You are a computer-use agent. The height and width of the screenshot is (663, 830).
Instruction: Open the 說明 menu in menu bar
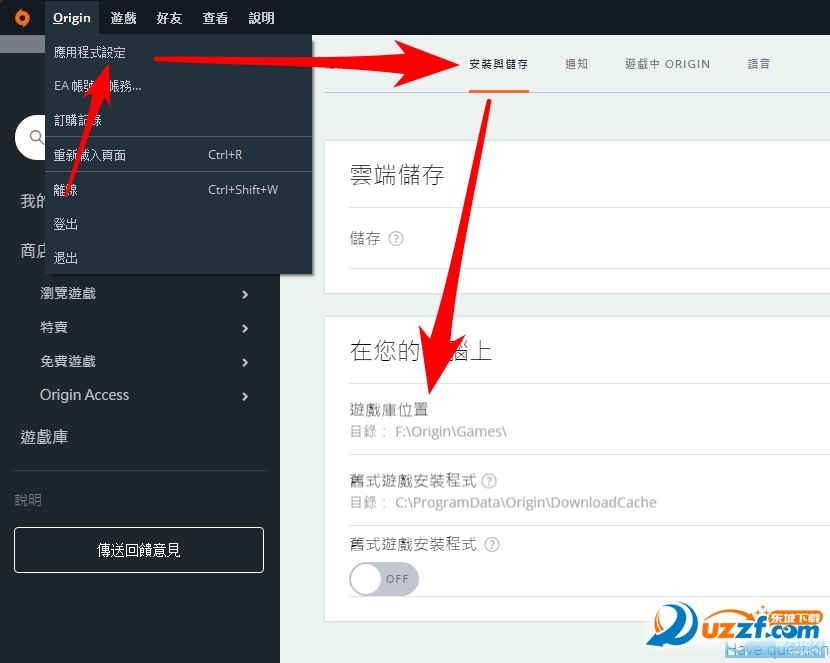click(261, 18)
